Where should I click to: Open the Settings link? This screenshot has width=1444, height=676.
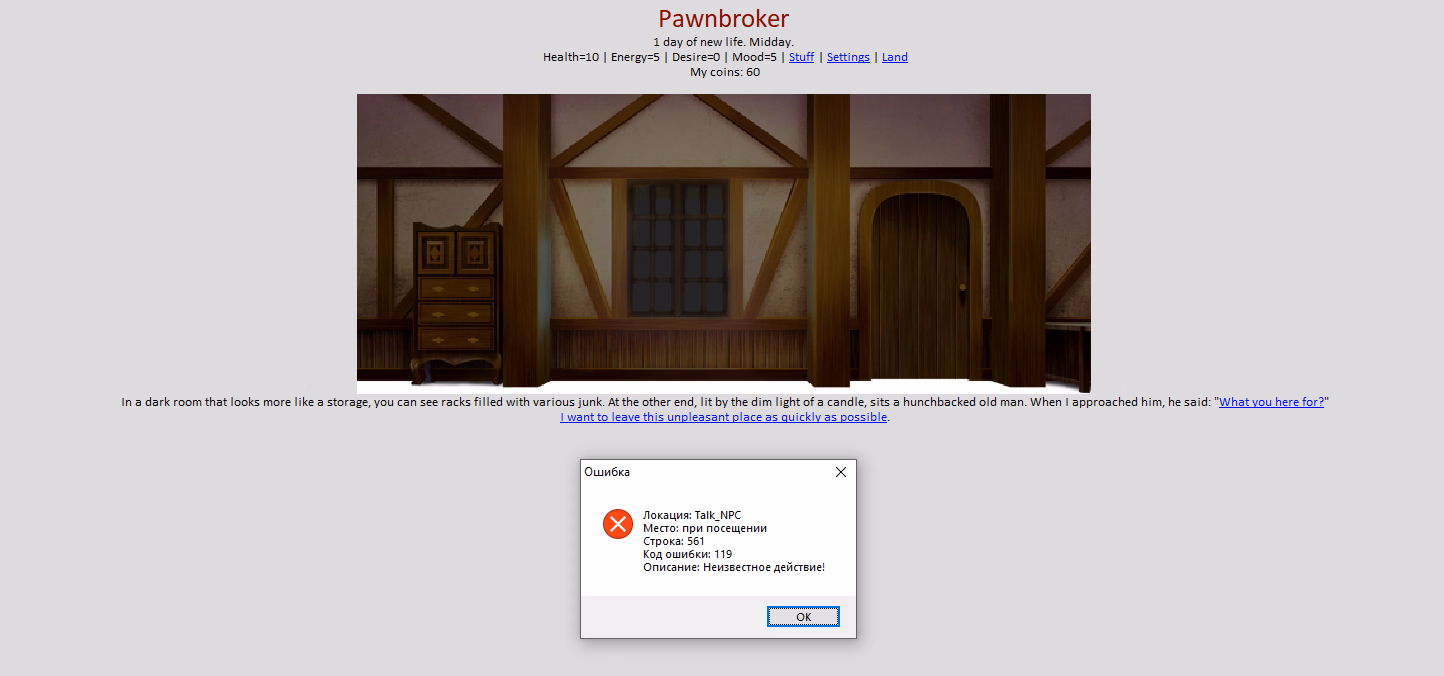(x=848, y=57)
